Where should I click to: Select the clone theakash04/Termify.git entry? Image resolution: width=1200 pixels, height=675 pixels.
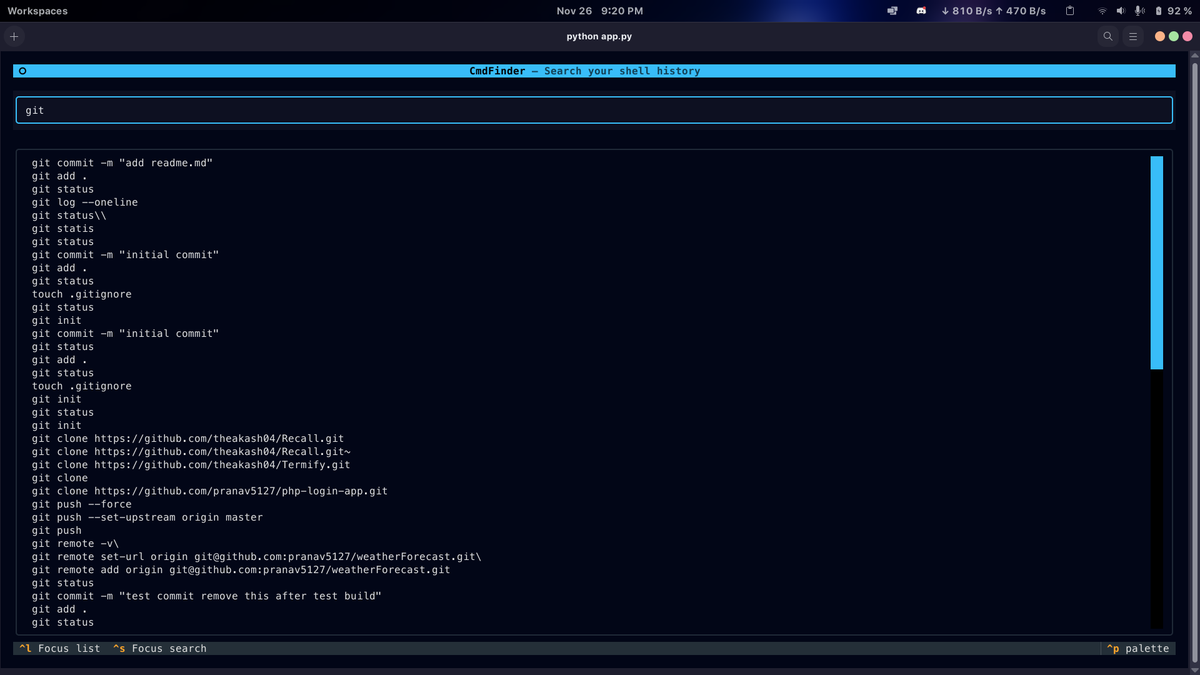click(191, 464)
